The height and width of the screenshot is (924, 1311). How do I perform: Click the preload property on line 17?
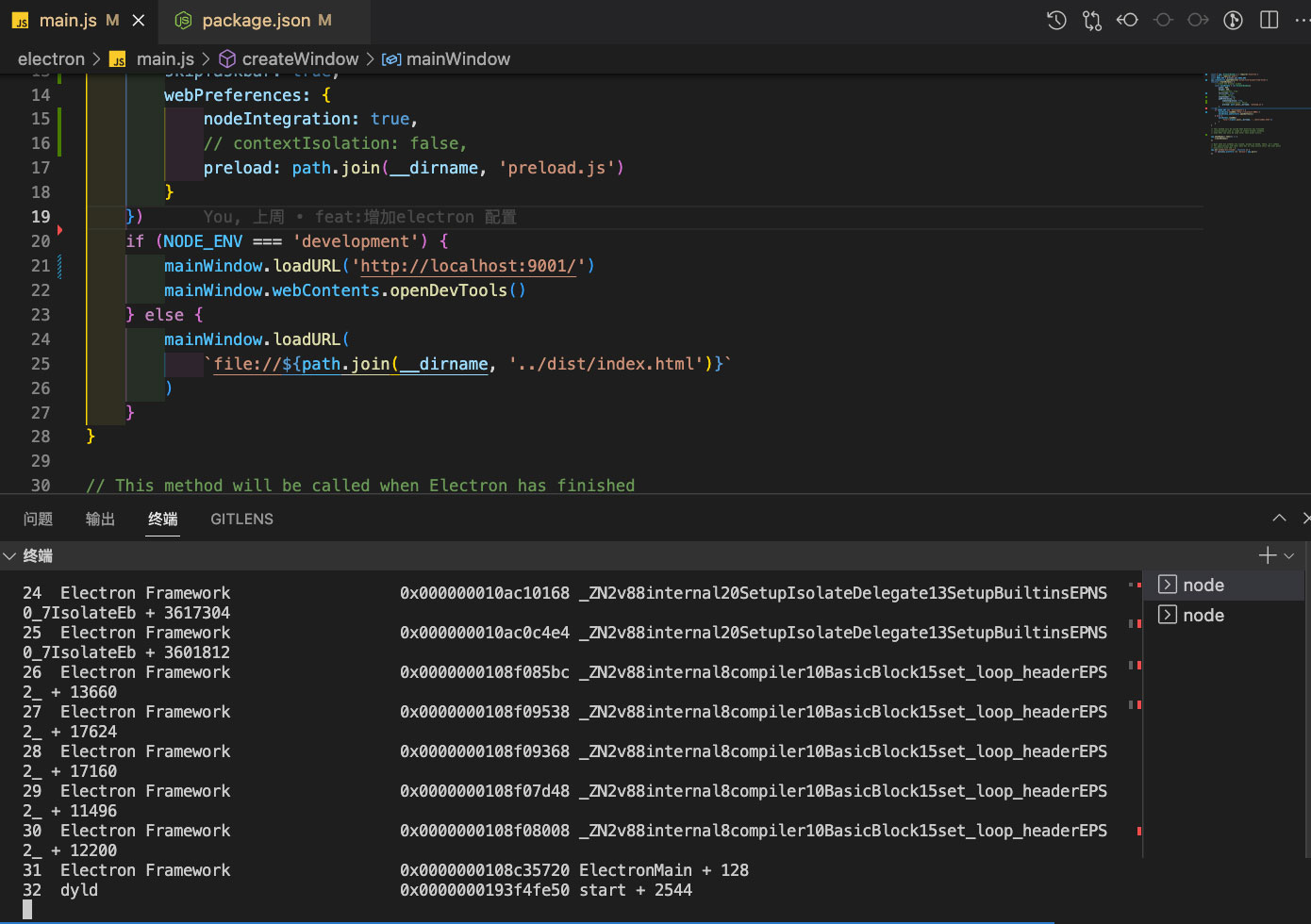238,168
